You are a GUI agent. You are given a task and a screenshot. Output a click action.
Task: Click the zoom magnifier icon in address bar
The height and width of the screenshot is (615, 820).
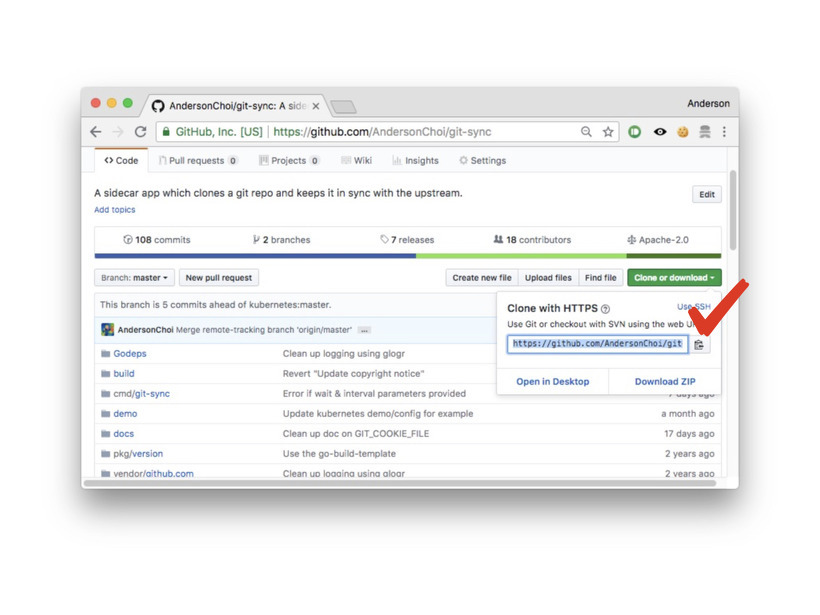point(586,132)
